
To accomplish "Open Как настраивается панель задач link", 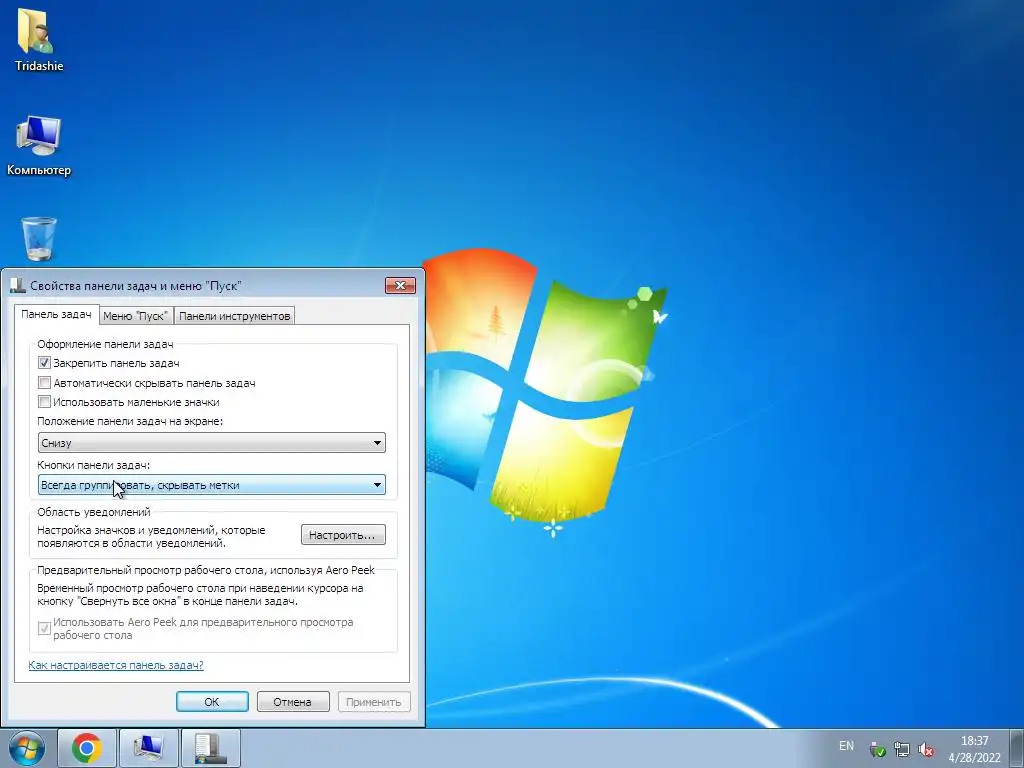I will 116,665.
